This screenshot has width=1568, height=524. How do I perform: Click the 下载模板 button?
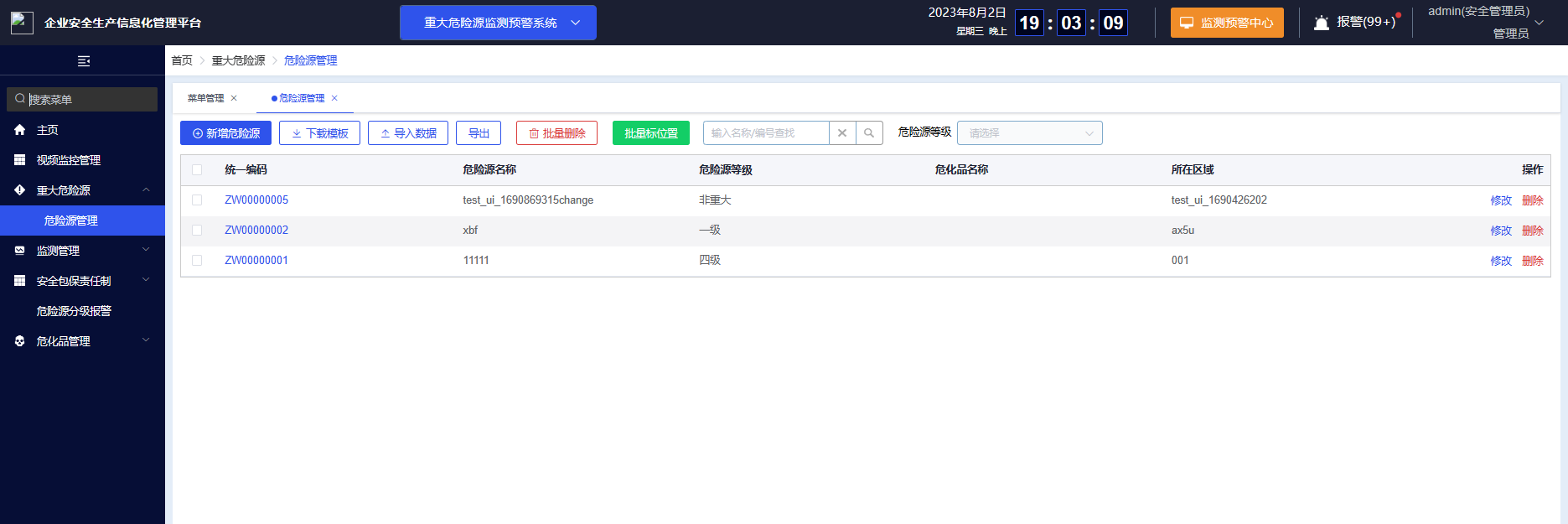tap(319, 132)
